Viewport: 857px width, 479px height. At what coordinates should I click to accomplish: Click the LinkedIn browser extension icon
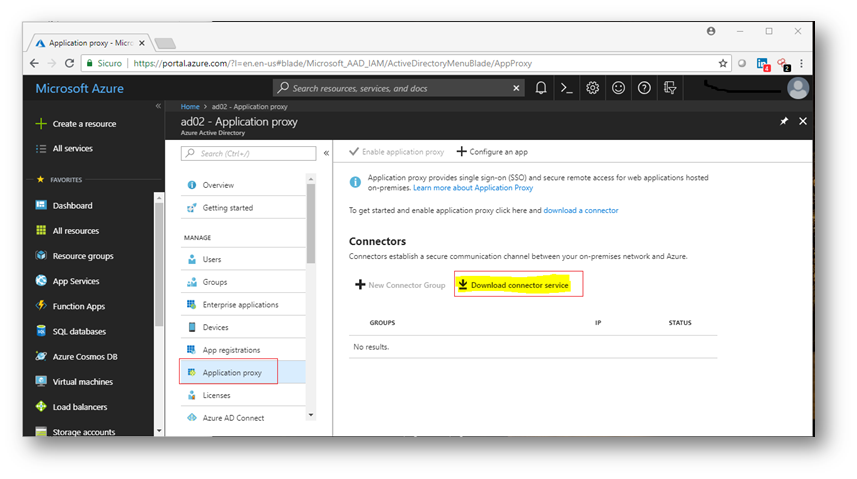(x=762, y=64)
